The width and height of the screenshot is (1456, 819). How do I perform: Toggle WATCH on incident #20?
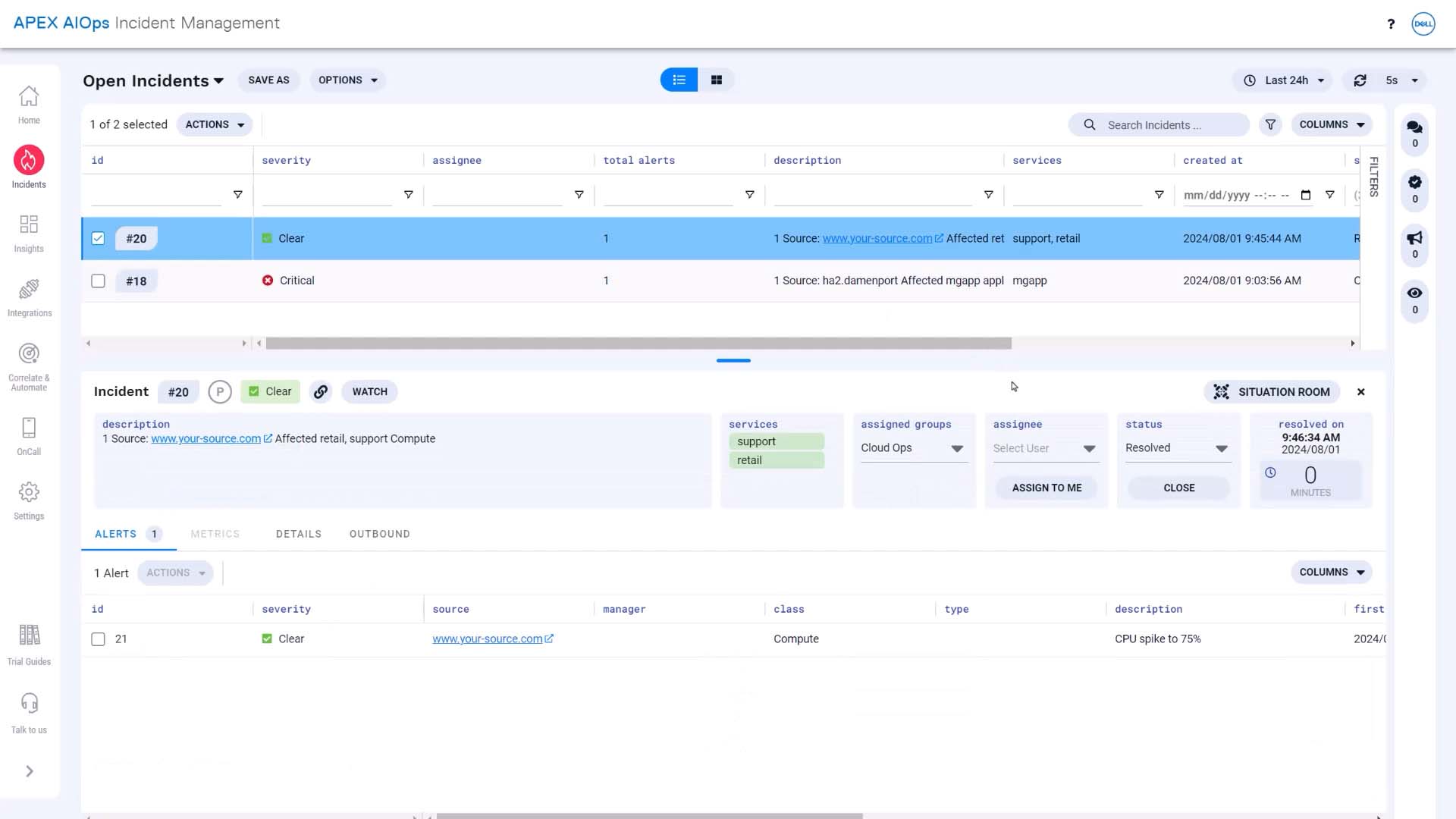click(369, 392)
